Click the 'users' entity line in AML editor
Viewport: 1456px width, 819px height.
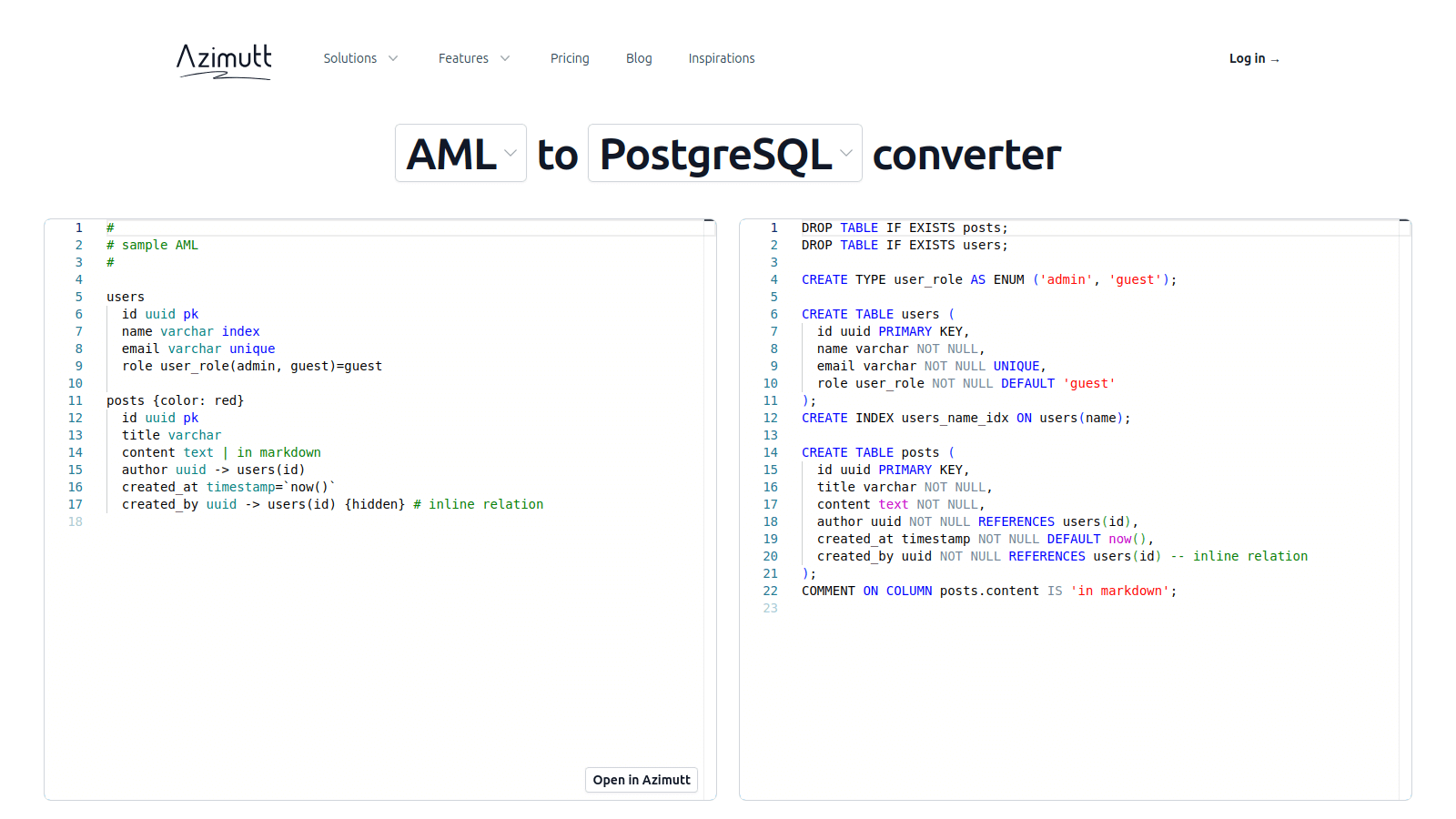pos(126,297)
